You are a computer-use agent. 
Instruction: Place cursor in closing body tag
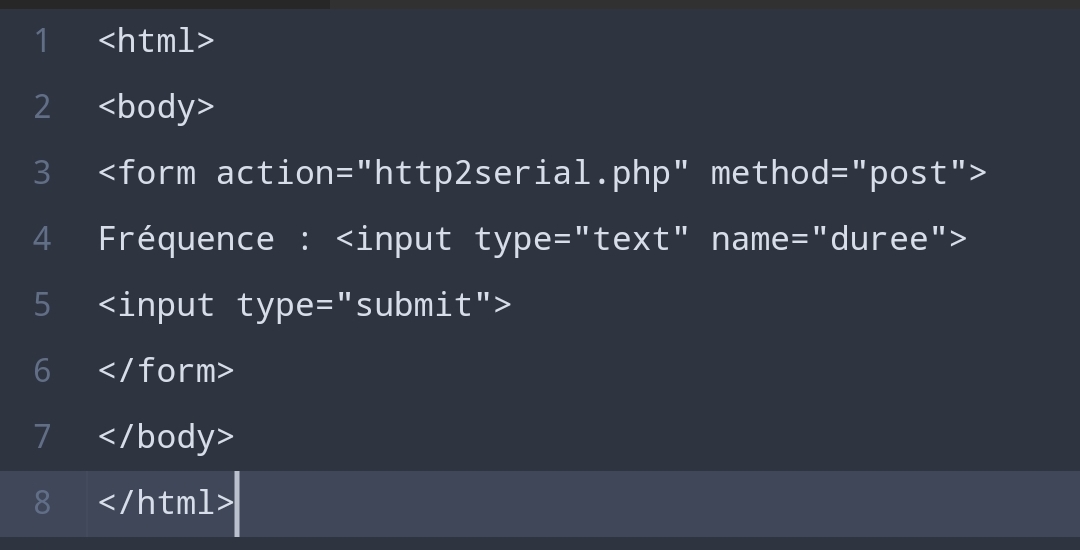coord(166,438)
